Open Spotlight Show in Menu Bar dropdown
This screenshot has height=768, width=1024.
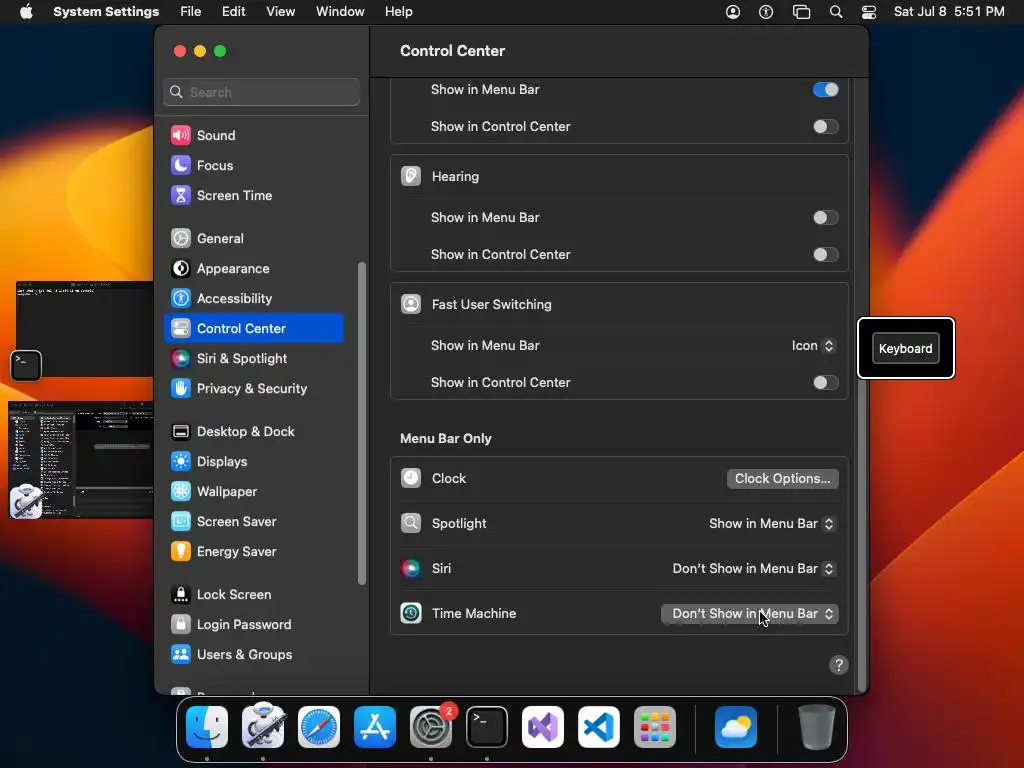pos(772,524)
